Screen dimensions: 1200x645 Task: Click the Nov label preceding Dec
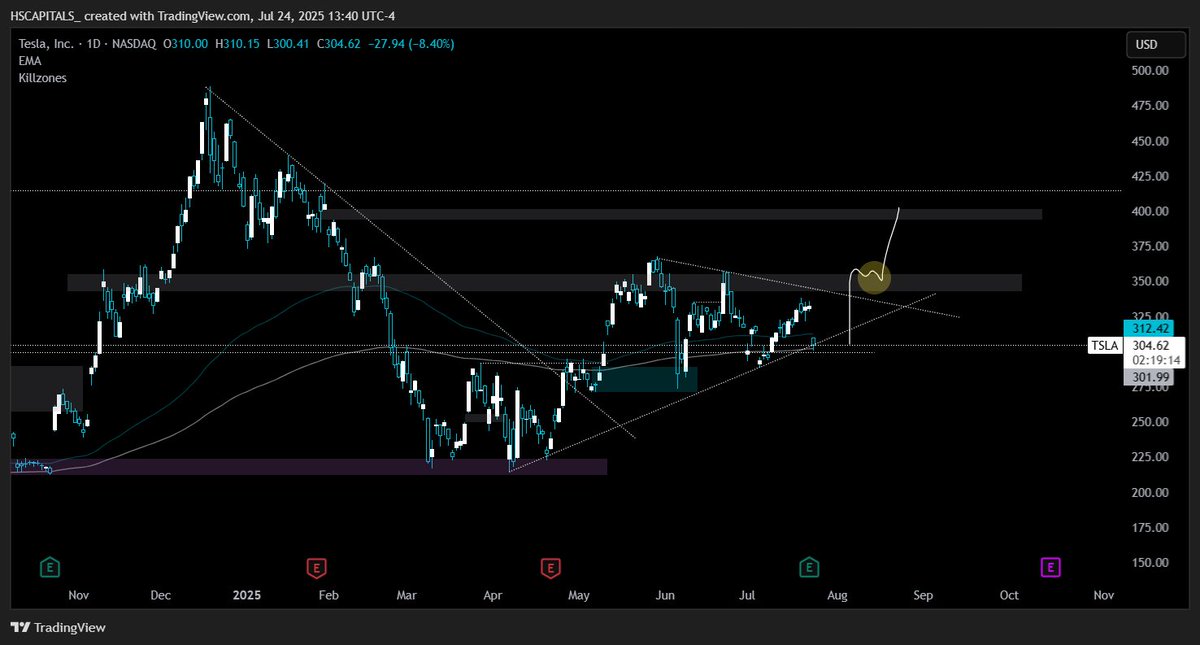[78, 595]
